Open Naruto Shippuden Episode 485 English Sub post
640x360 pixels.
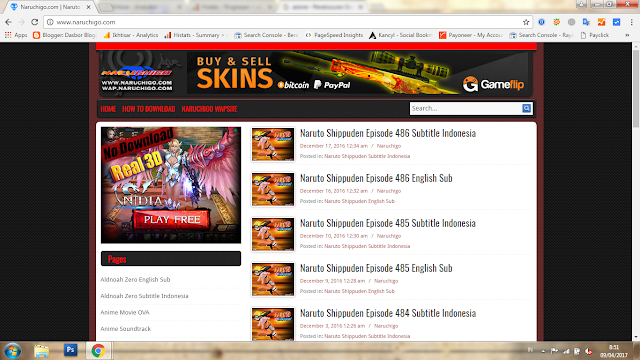coord(376,268)
